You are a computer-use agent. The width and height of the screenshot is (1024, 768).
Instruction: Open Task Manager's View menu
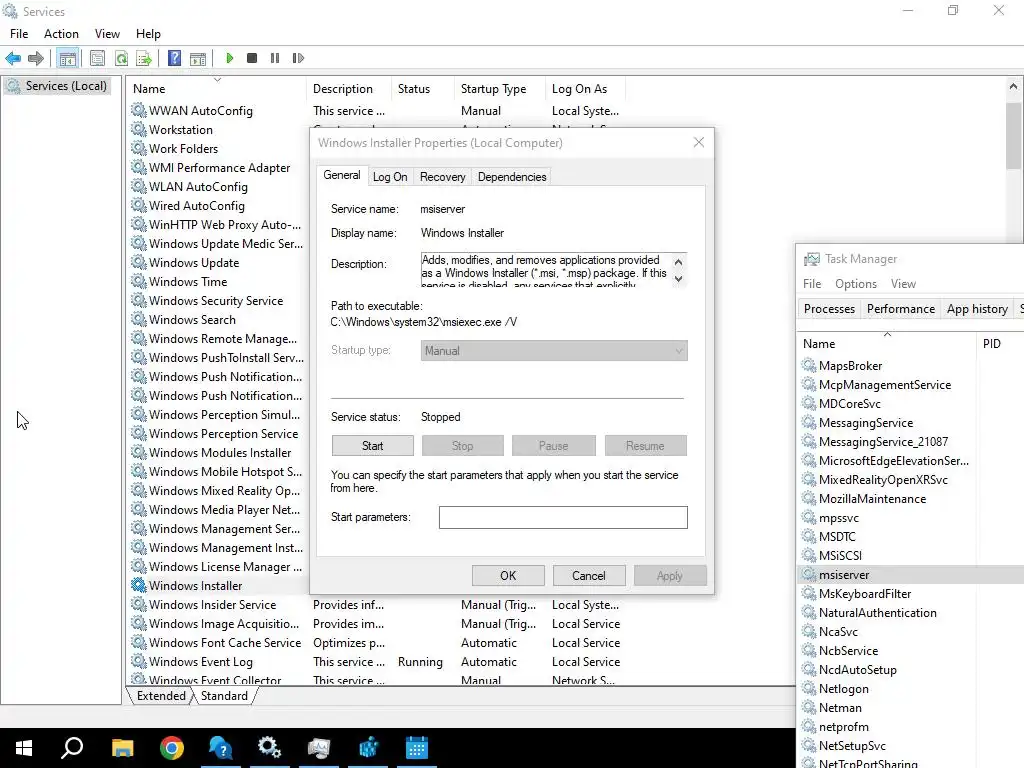903,284
